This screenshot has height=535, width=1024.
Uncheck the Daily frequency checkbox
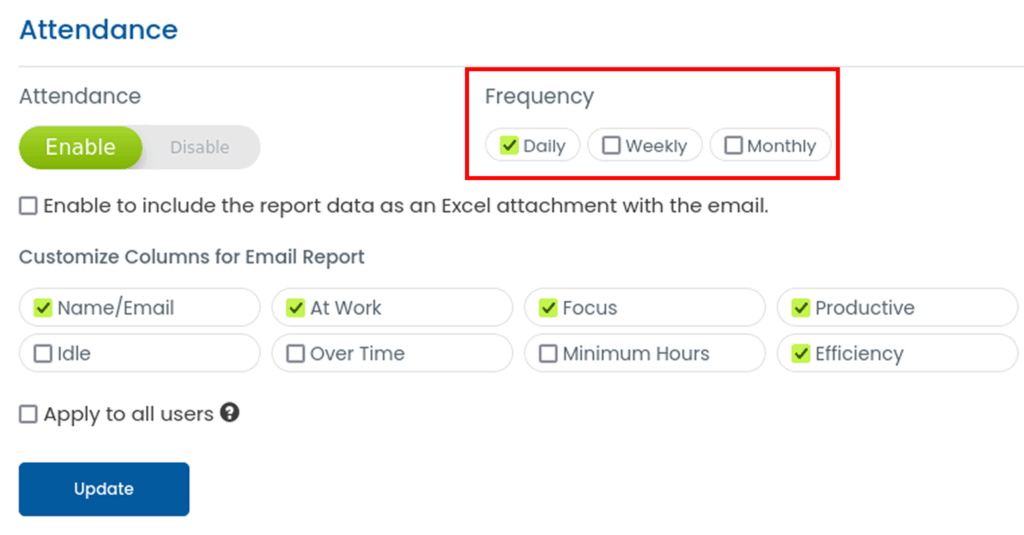(510, 146)
